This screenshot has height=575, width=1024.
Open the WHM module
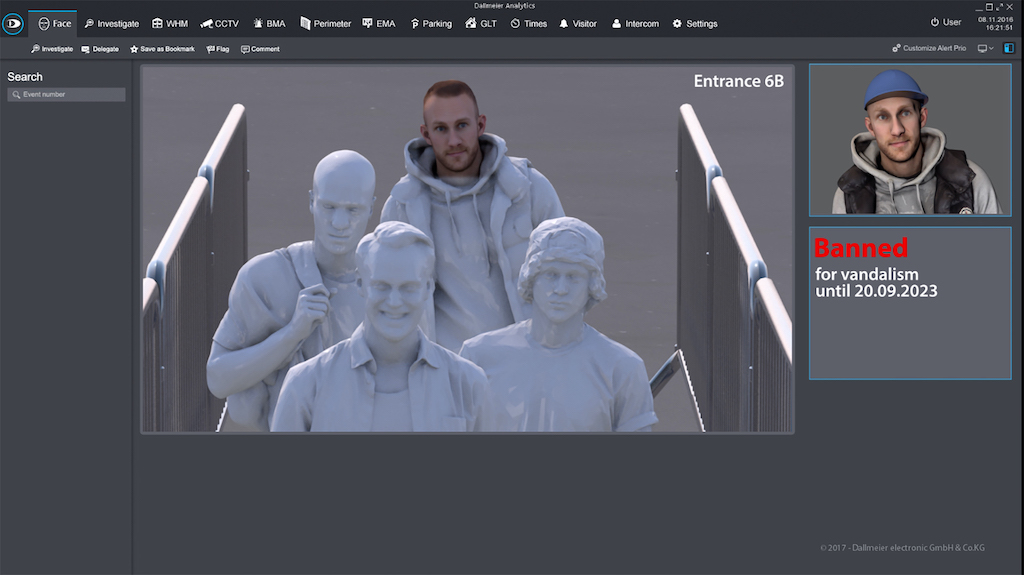170,23
